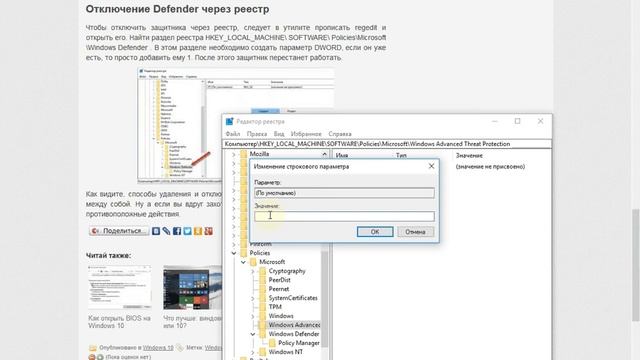Click the Имя column header
Viewport: 640px width, 360px height.
click(342, 156)
